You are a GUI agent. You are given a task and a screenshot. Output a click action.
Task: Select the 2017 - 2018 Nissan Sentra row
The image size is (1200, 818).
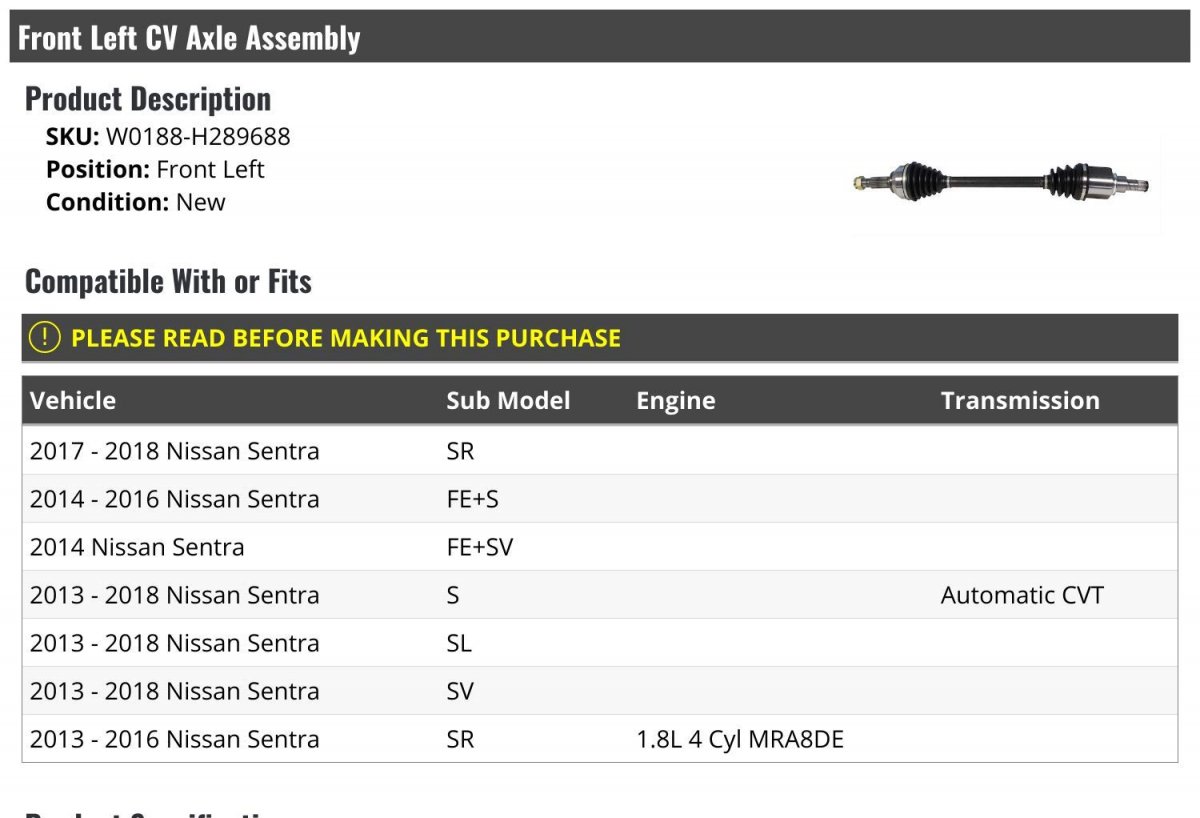(x=175, y=452)
